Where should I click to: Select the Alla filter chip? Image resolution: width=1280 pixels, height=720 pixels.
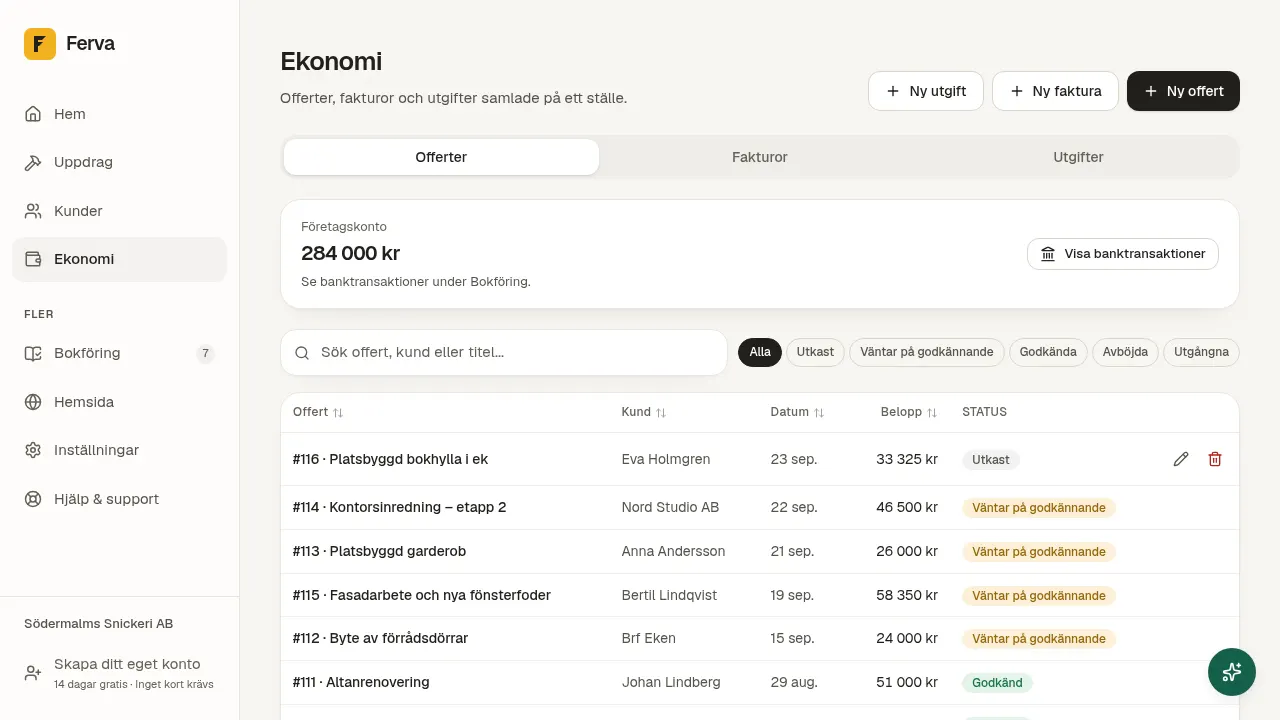[x=760, y=352]
